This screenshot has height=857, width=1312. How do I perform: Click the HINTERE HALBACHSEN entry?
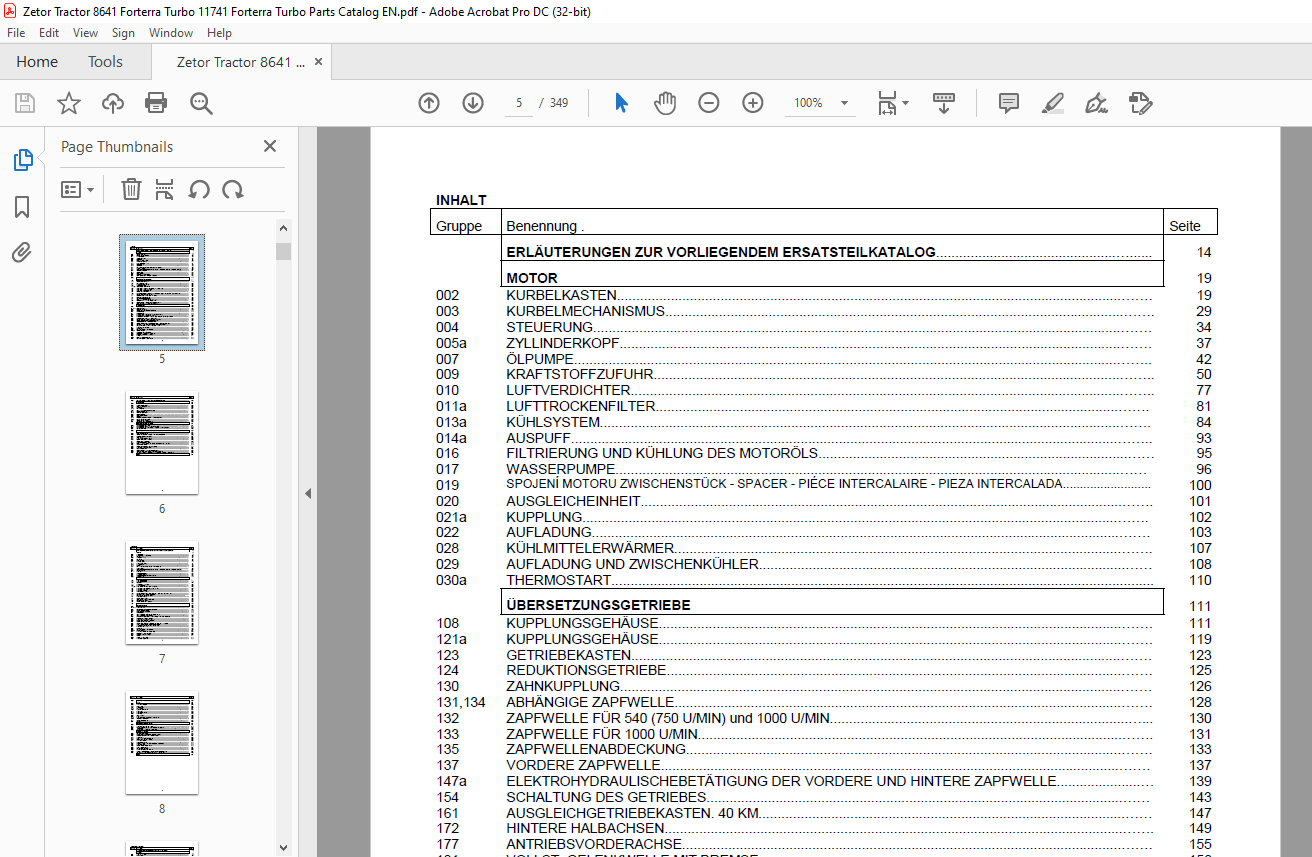click(x=585, y=829)
